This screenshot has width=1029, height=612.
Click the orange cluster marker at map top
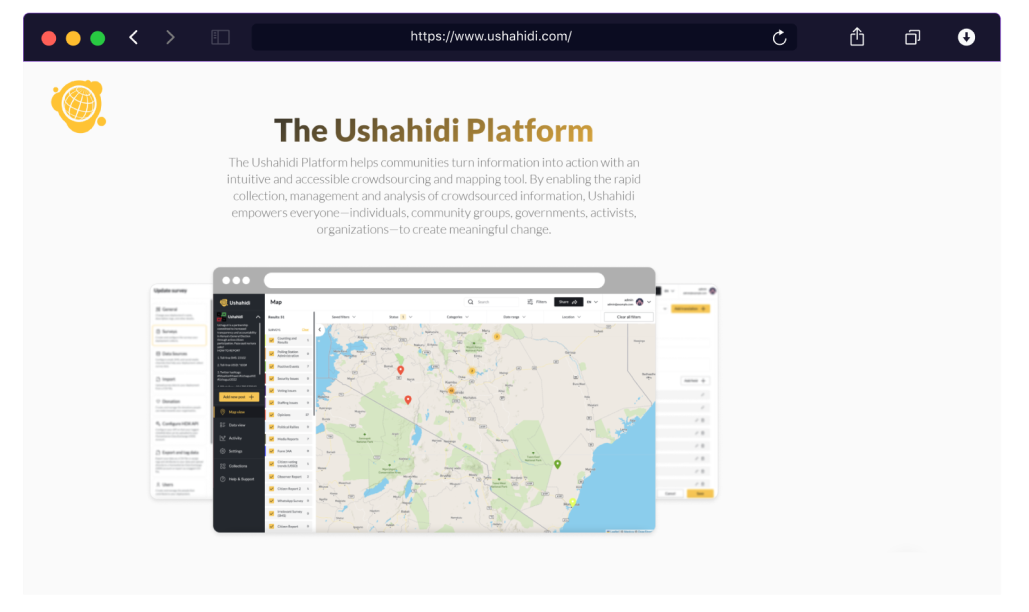[x=497, y=337]
